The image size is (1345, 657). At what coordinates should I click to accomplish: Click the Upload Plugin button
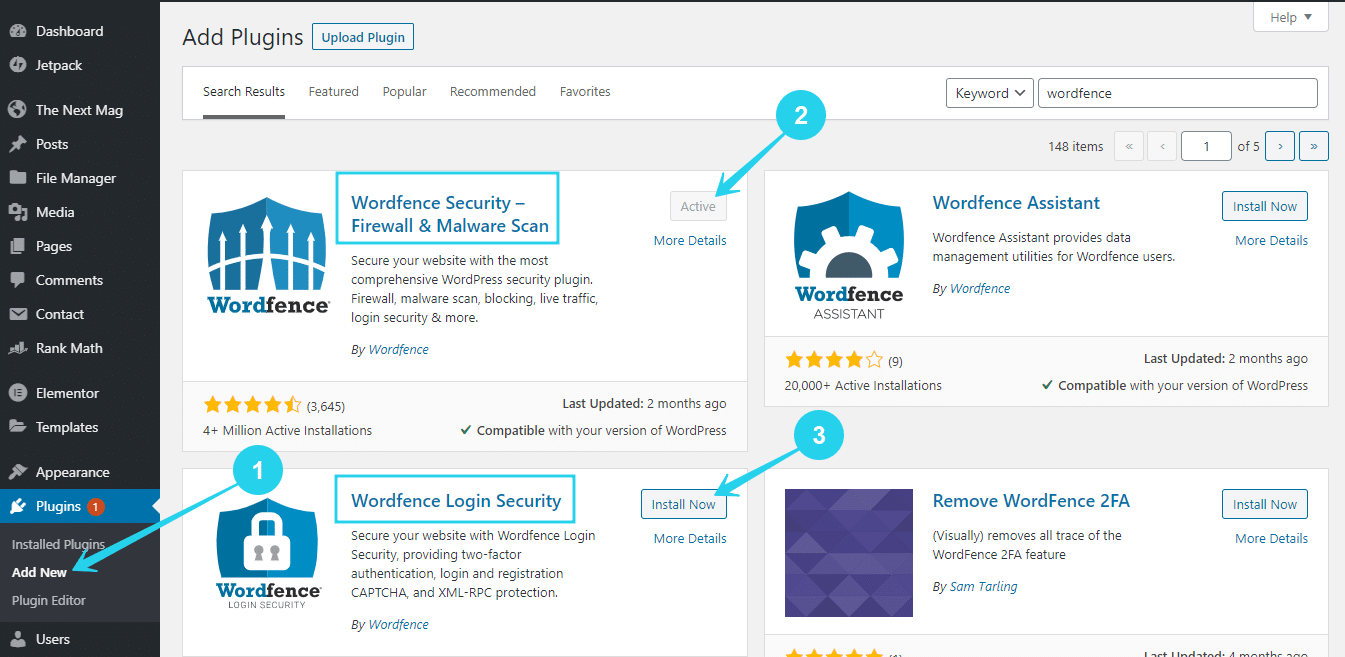(362, 36)
